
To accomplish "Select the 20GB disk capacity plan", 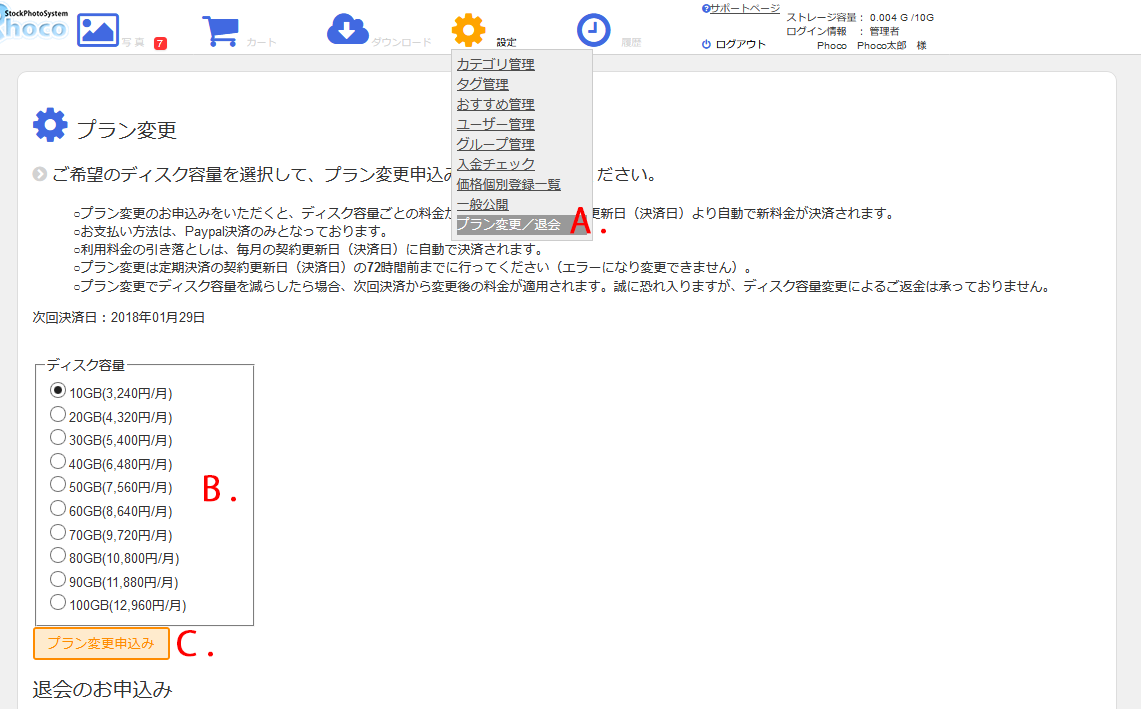I will pyautogui.click(x=58, y=414).
